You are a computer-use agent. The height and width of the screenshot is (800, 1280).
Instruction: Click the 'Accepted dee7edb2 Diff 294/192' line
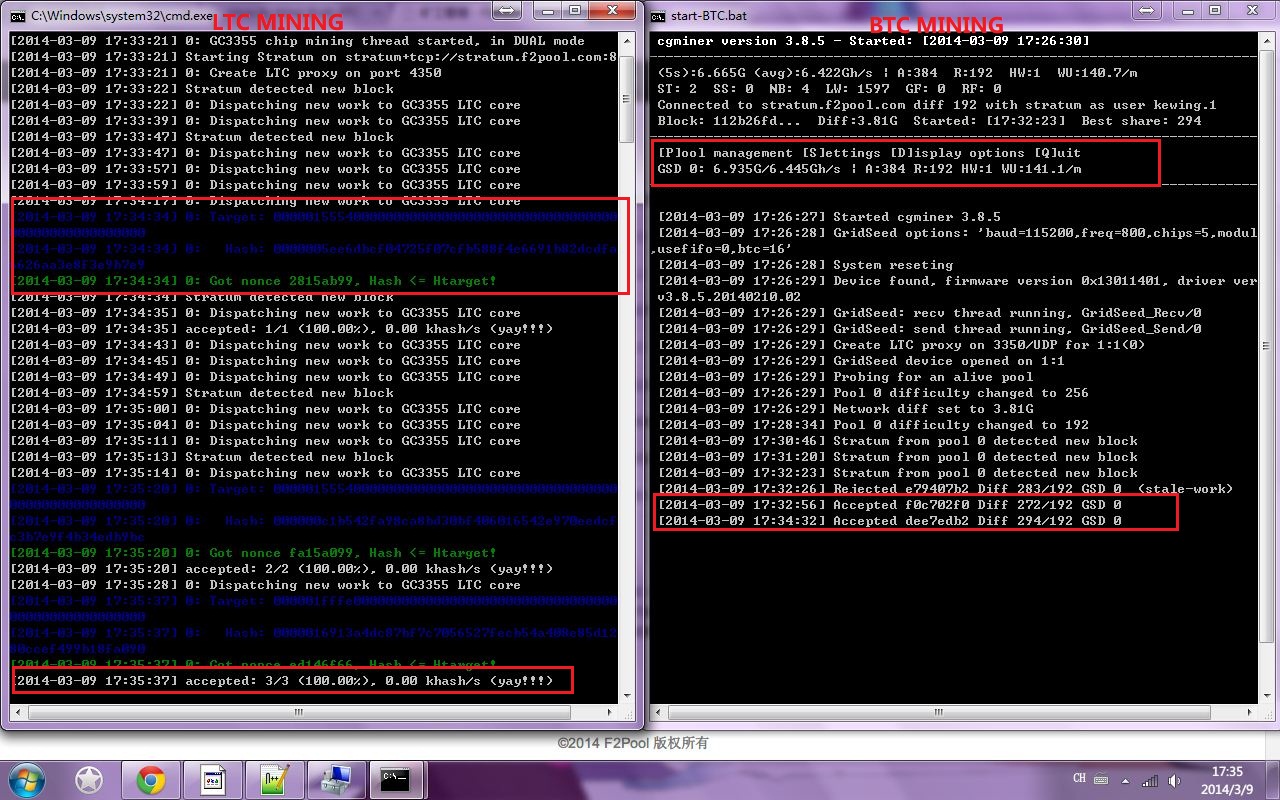889,521
